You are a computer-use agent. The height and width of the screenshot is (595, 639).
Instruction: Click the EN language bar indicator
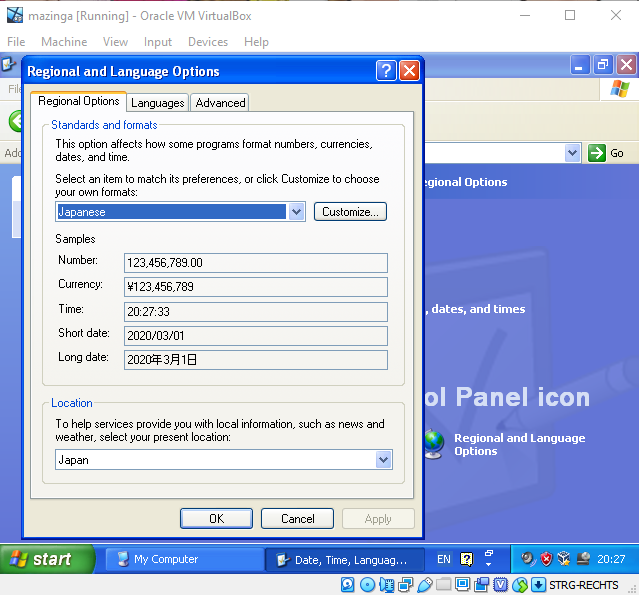(444, 559)
